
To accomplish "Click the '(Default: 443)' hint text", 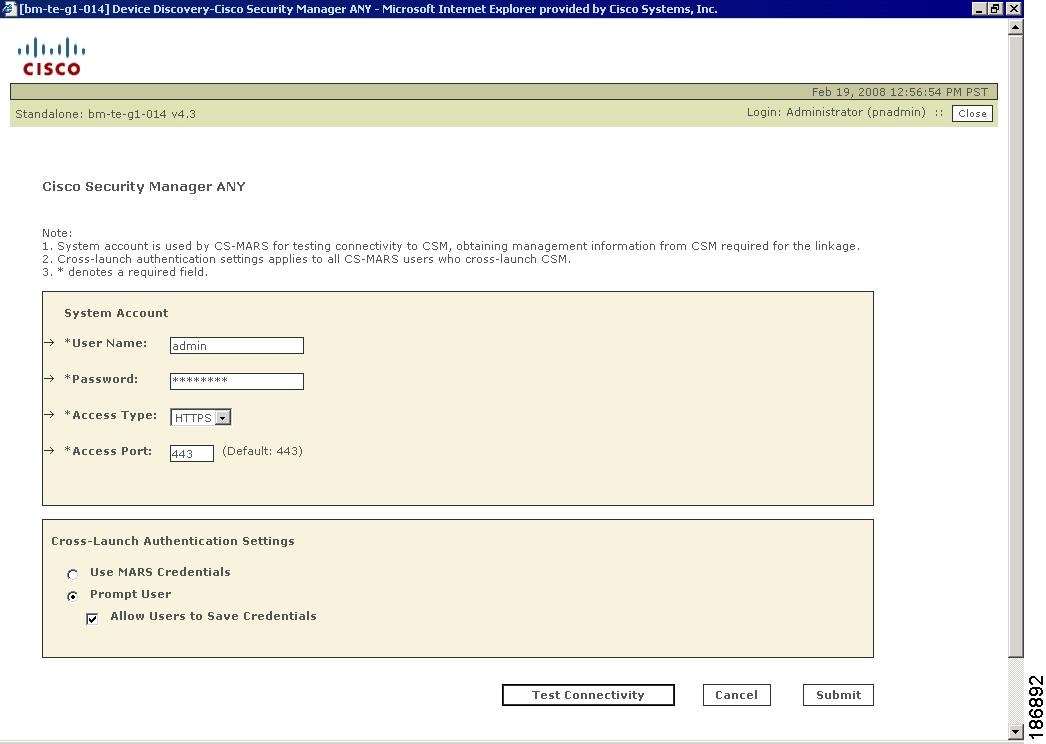I will click(x=262, y=451).
